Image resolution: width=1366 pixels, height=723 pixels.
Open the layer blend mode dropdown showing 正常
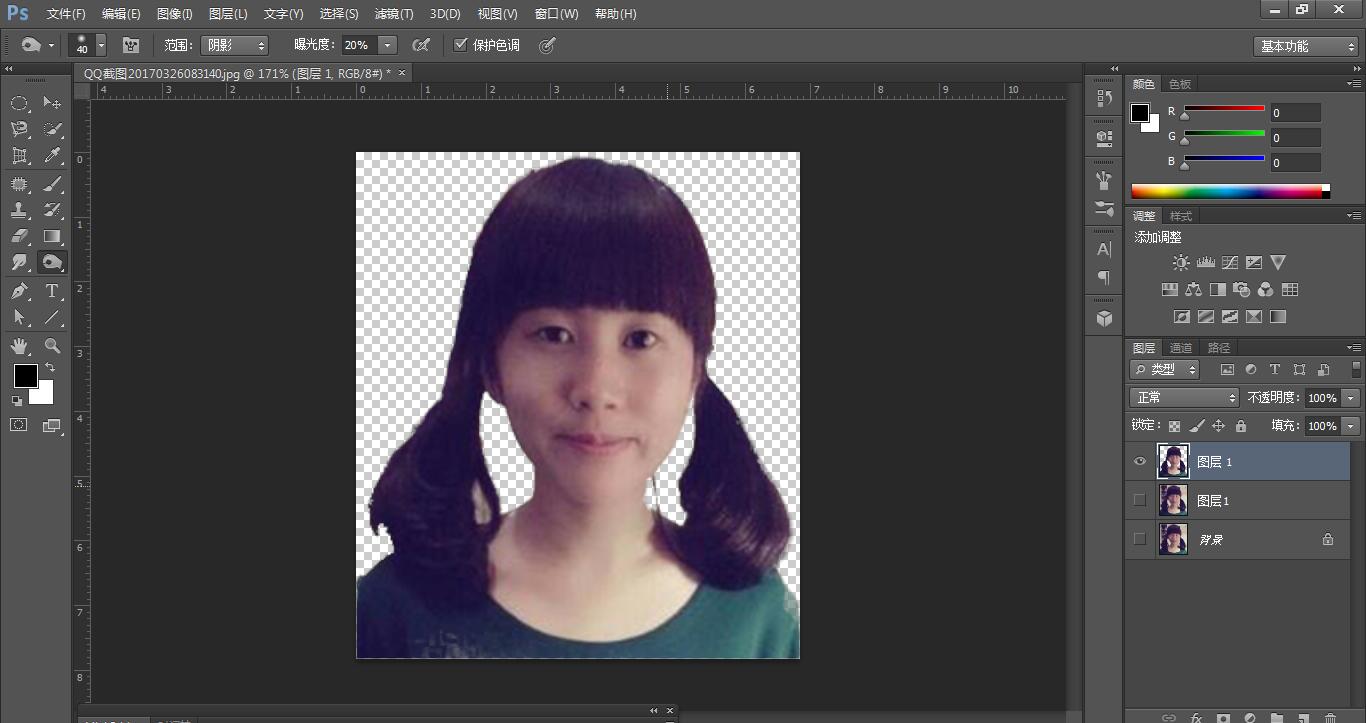tap(1183, 397)
